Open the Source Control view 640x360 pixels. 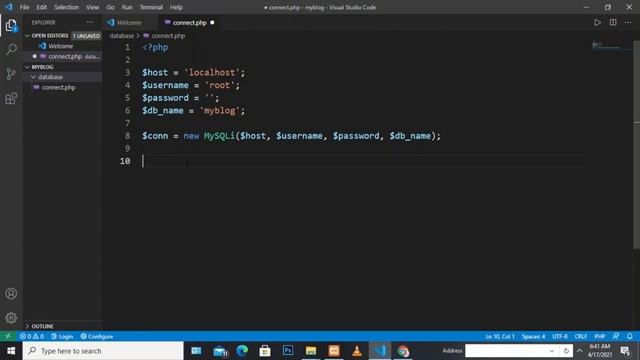pyautogui.click(x=11, y=74)
